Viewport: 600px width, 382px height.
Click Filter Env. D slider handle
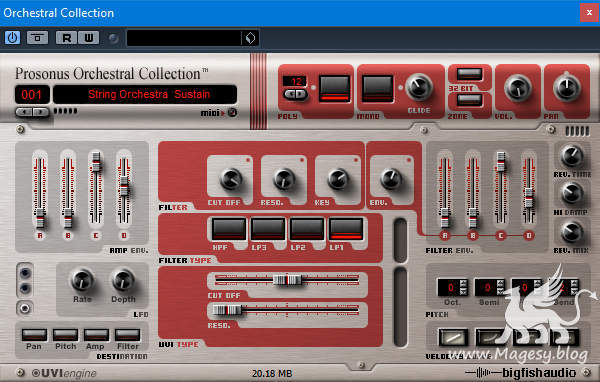529,198
